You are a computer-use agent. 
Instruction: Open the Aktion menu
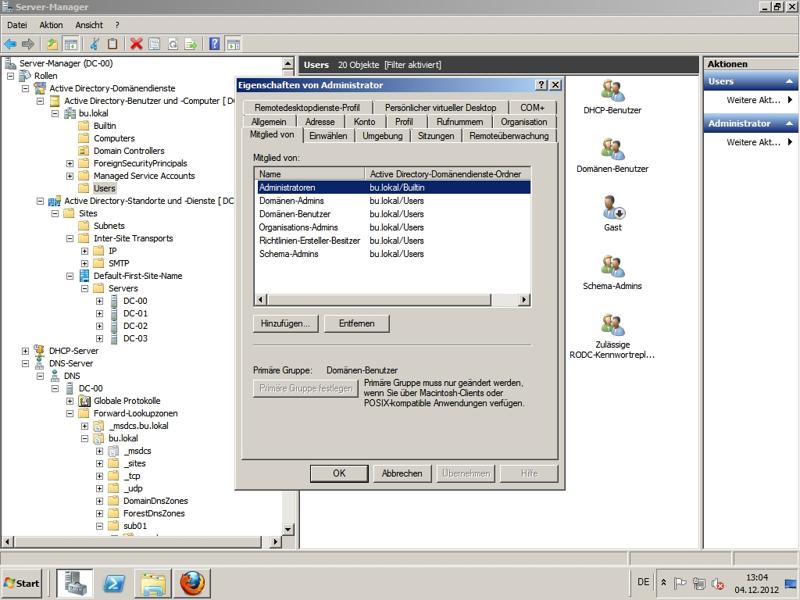click(50, 23)
